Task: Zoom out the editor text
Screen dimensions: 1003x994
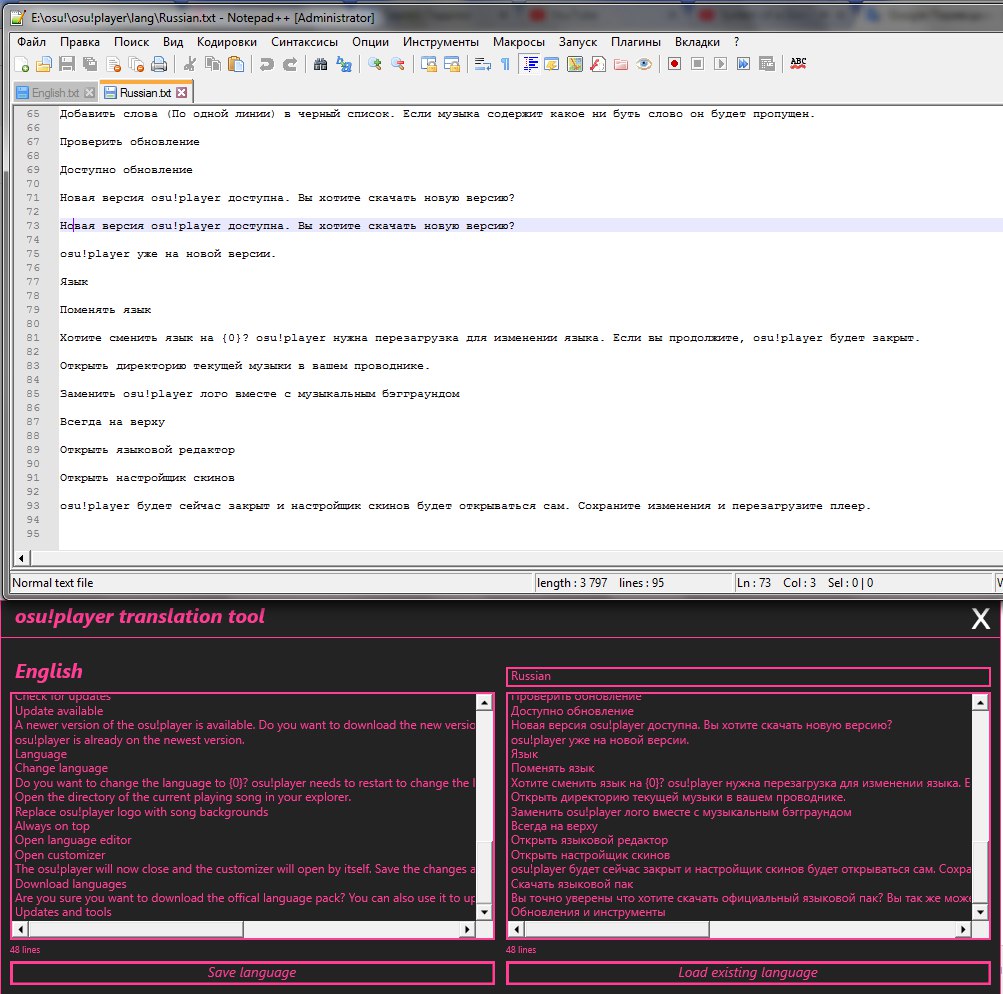Action: tap(398, 64)
